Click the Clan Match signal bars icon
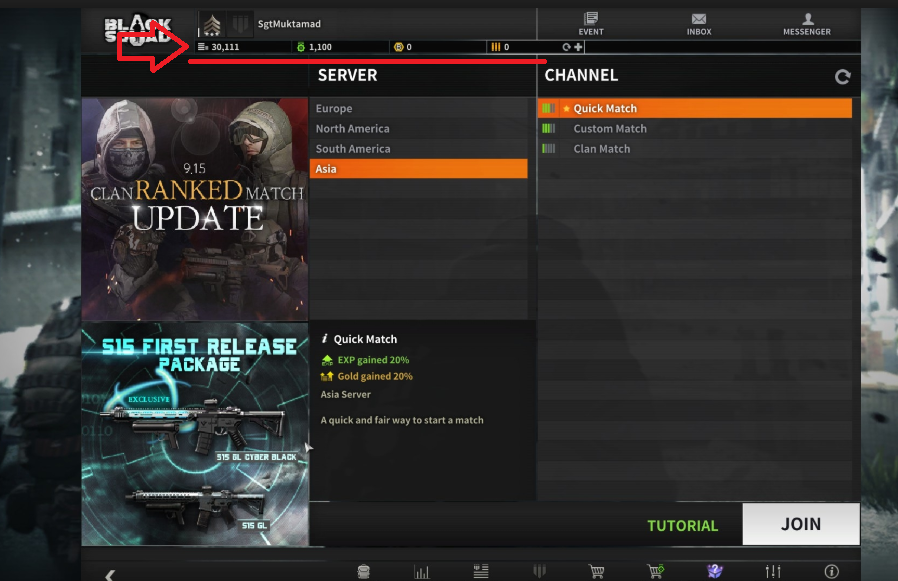This screenshot has height=581, width=898. click(x=549, y=148)
